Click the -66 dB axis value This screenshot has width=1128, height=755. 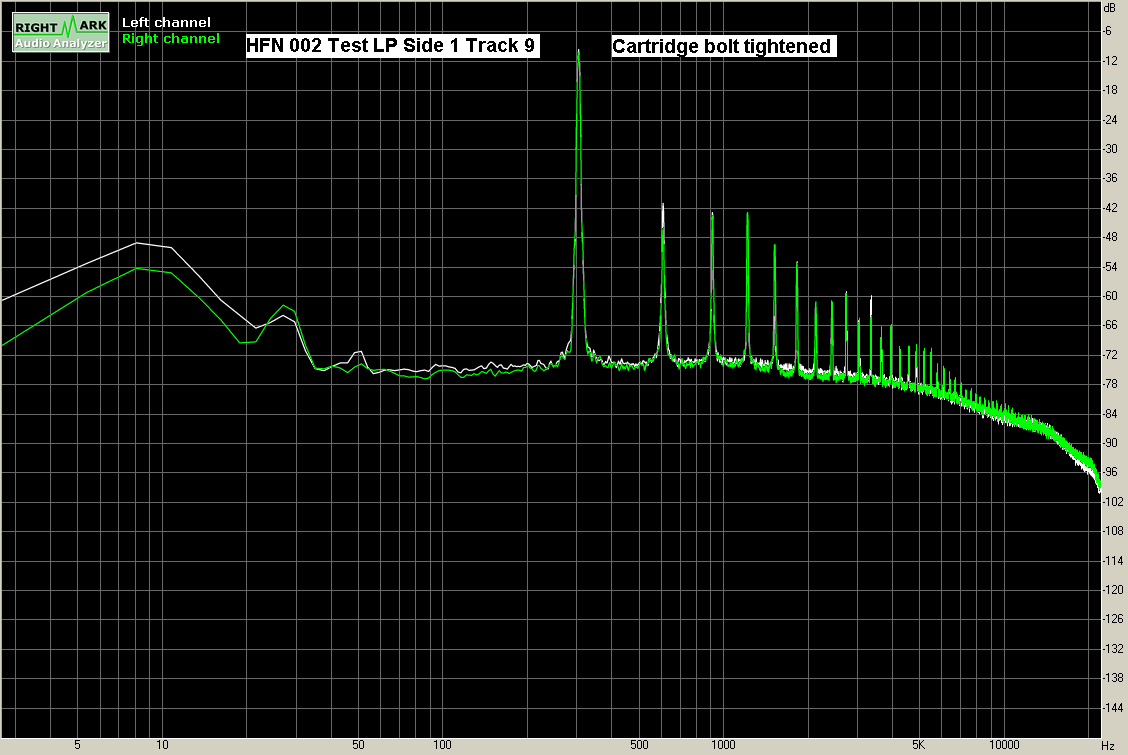(1111, 325)
